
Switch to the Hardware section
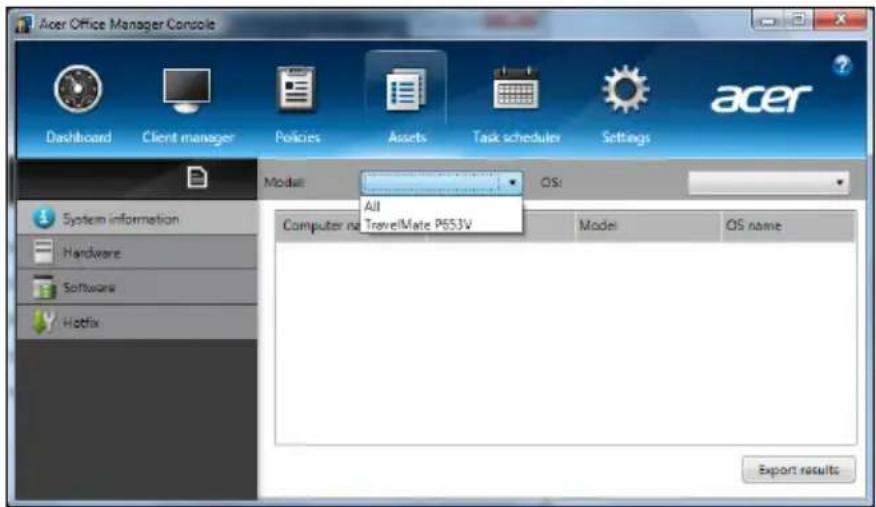tap(92, 253)
